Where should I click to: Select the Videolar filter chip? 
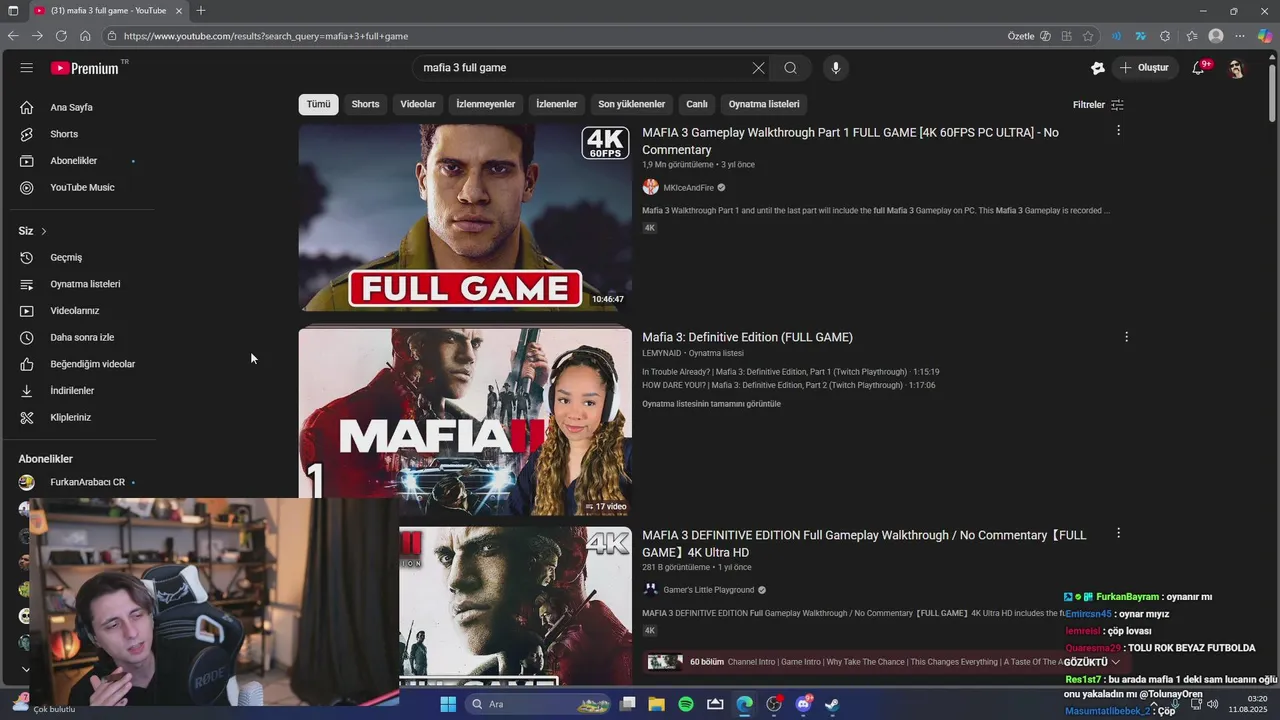tap(418, 104)
